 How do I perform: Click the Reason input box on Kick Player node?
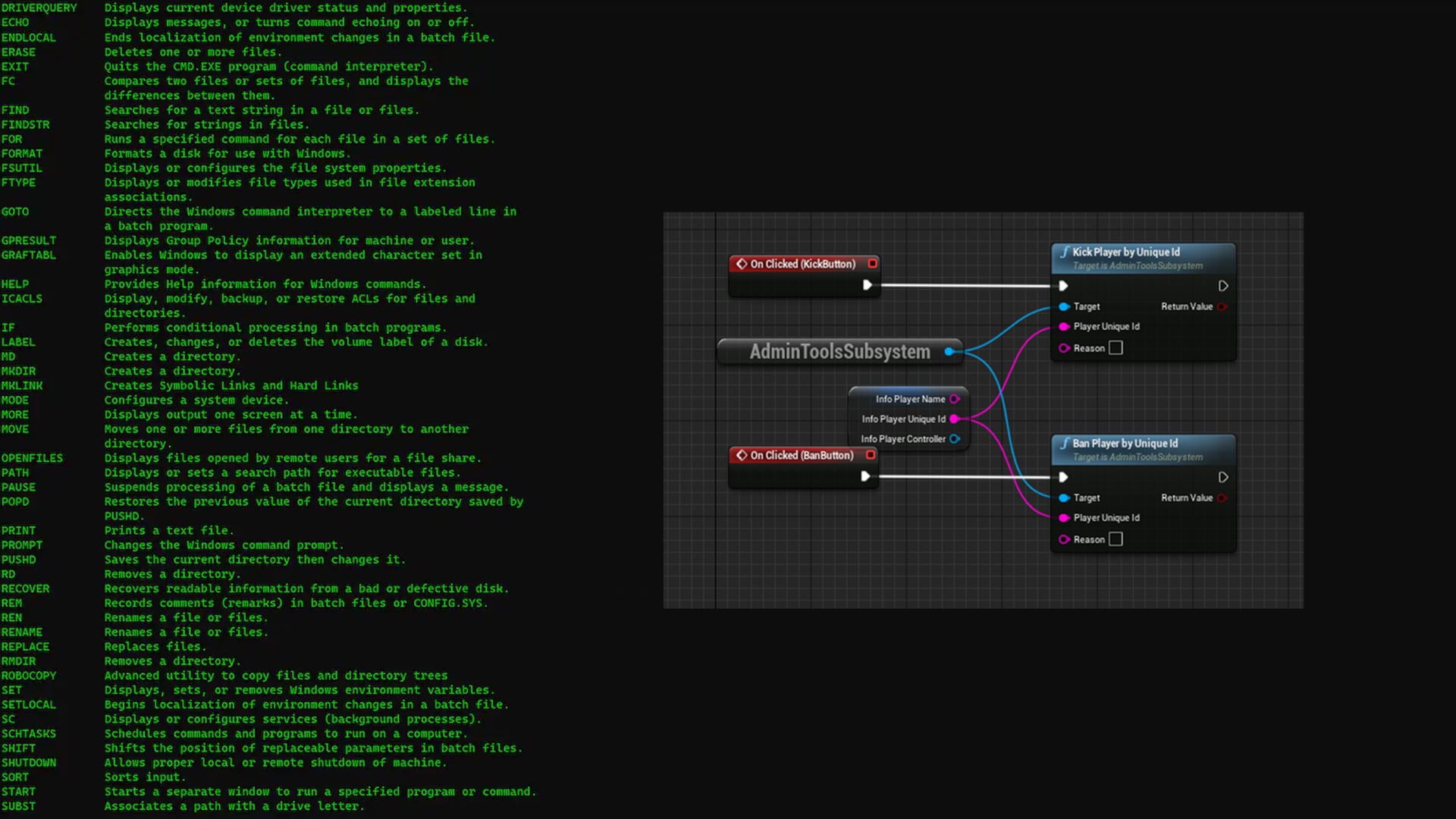pos(1115,347)
